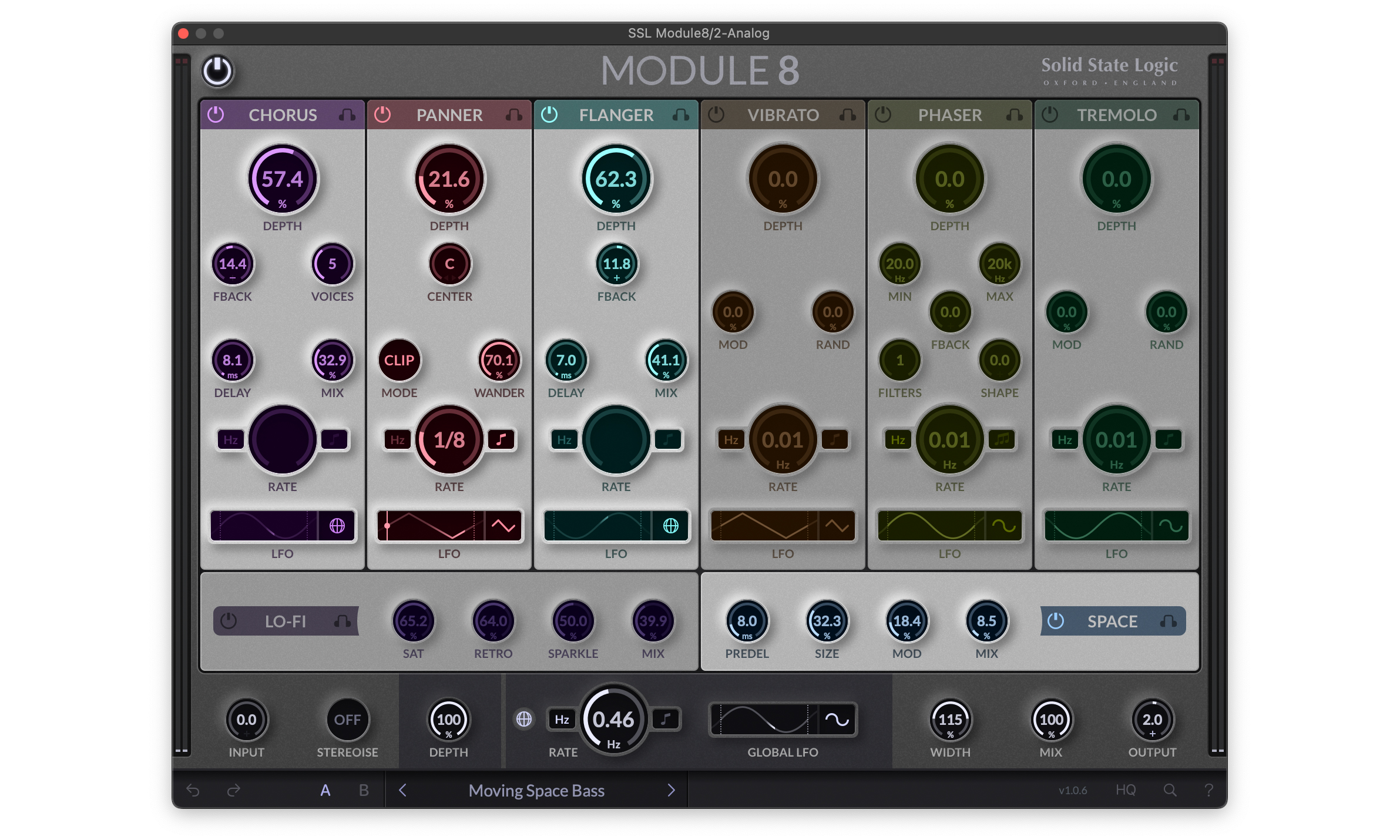Select the Hz rate mode on Flanger

pos(565,439)
